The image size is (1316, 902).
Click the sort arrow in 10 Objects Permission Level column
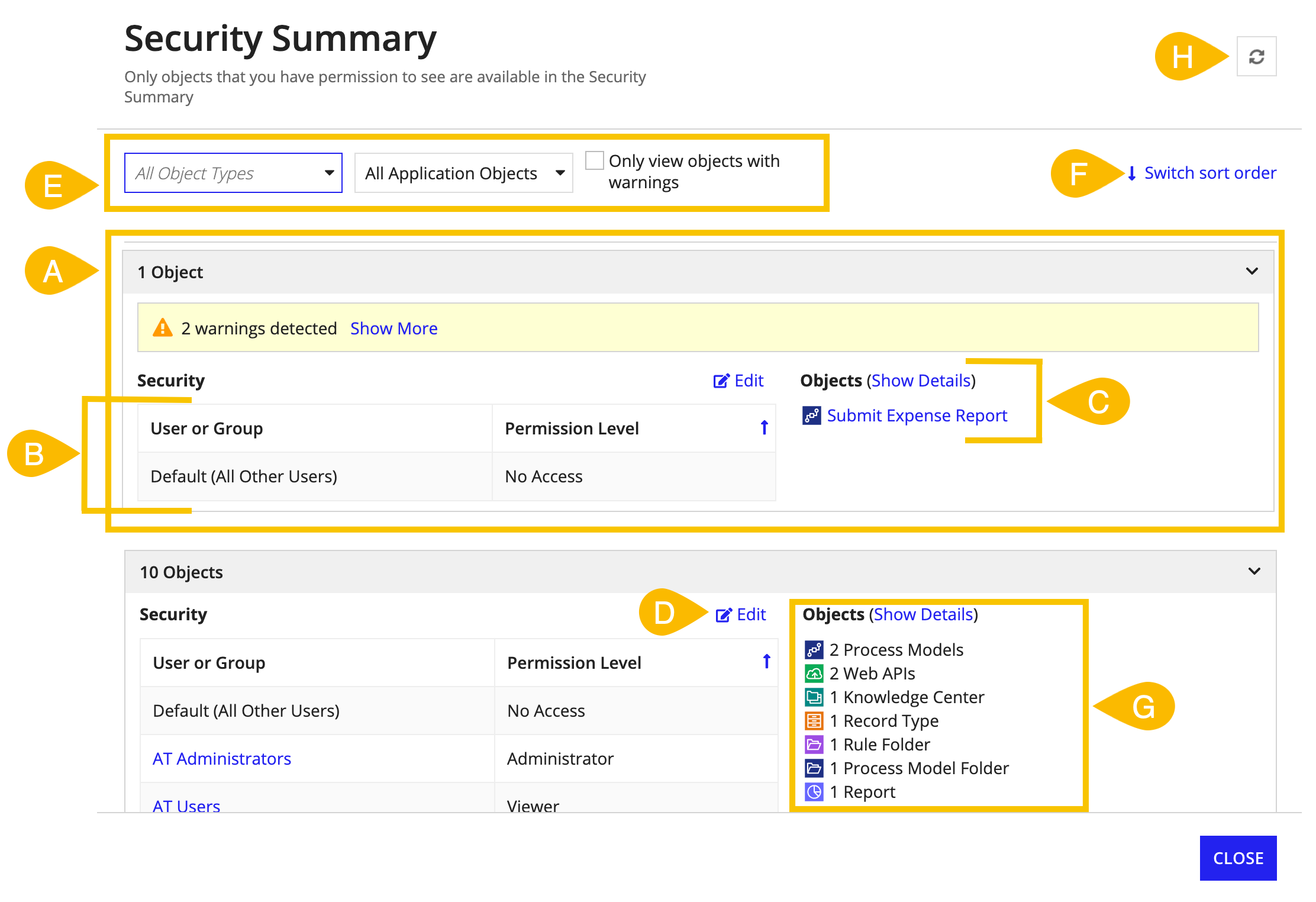tap(766, 662)
